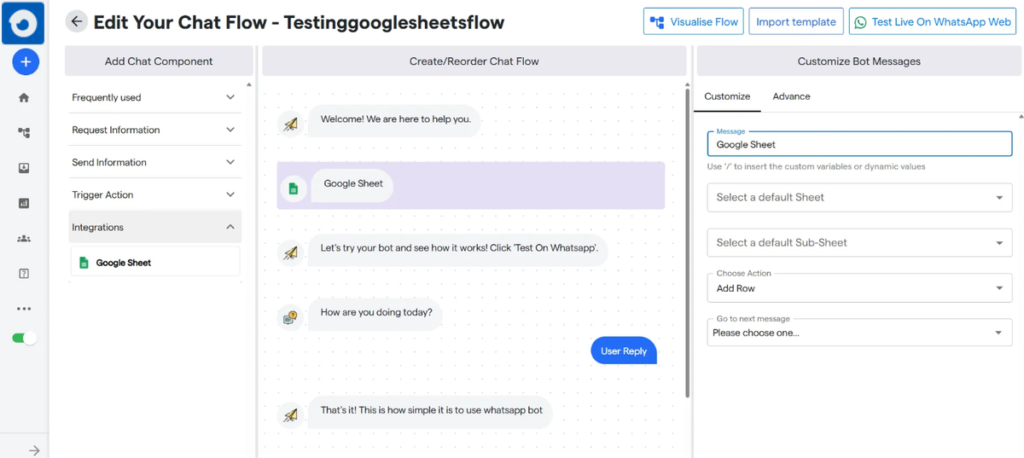
Task: Click the Message input field
Action: [x=859, y=145]
